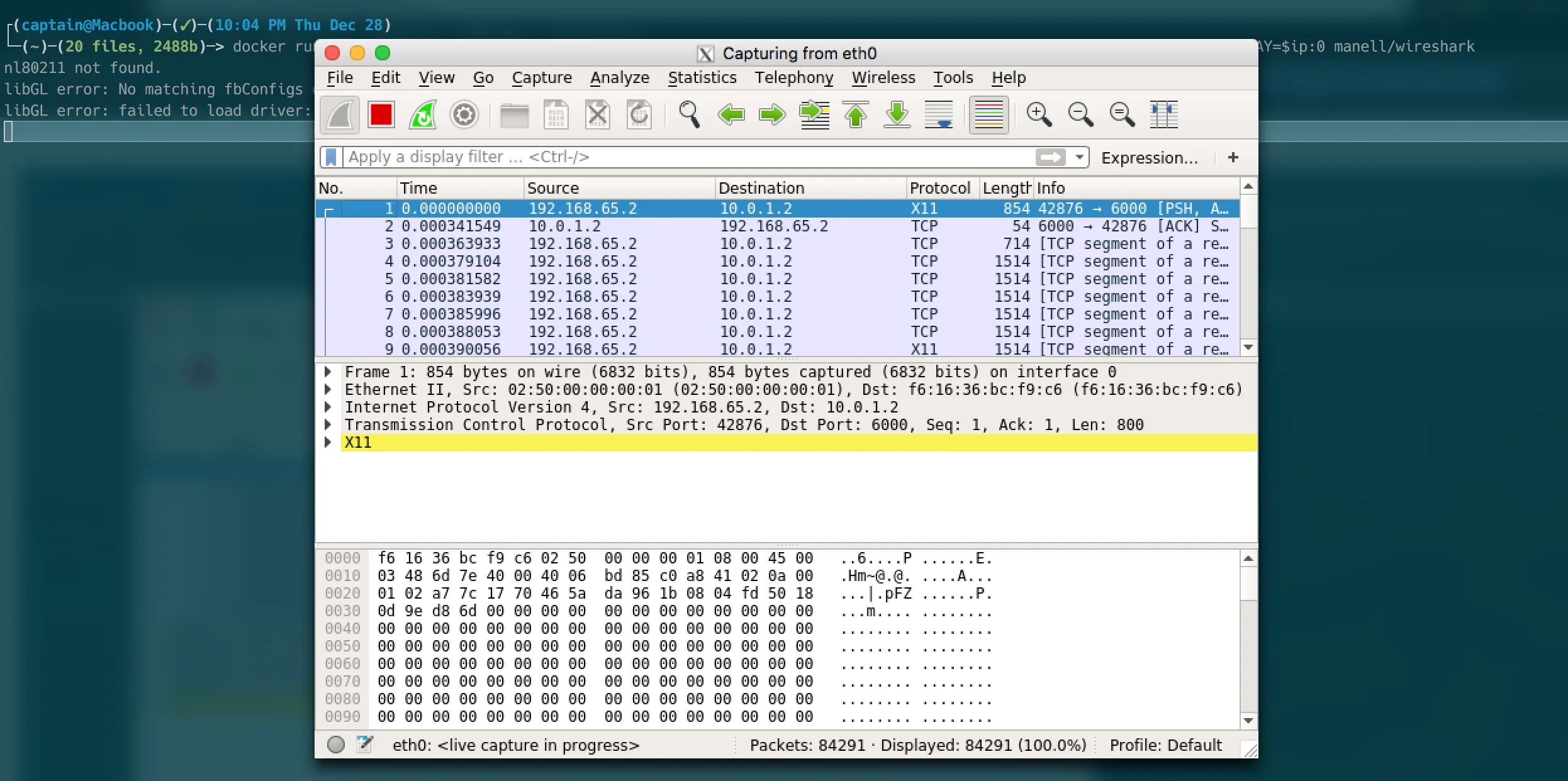Screen dimensions: 1568x781
Task: Sort packets by the Destination column
Action: point(811,188)
